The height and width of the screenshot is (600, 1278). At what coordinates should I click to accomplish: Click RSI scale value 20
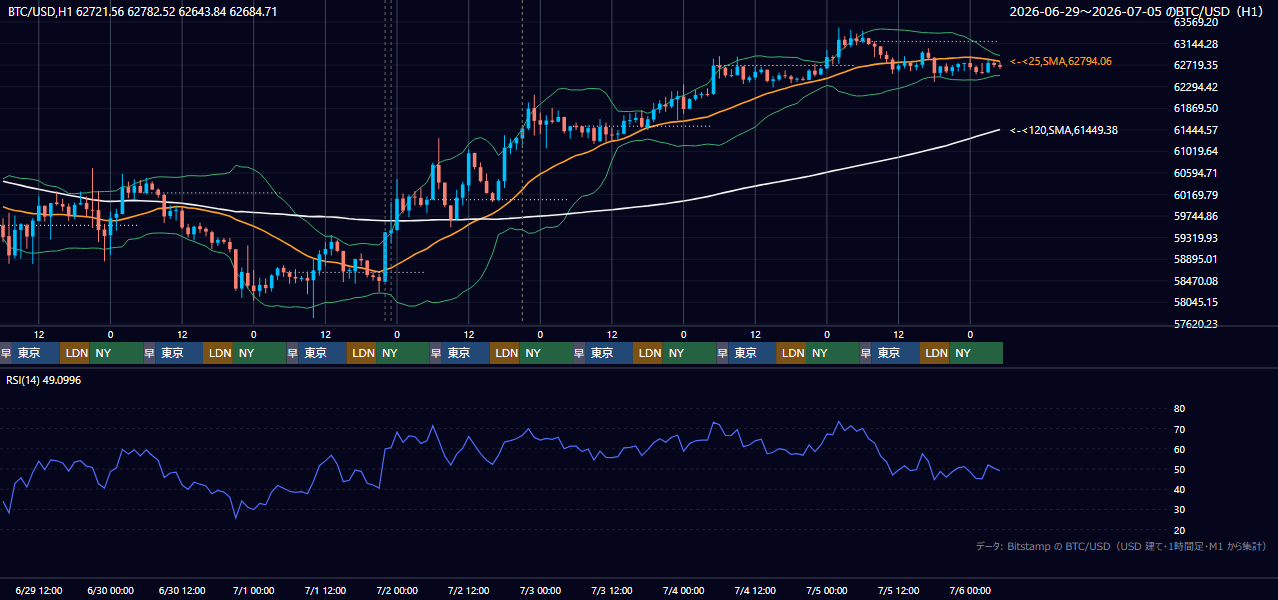click(1180, 530)
